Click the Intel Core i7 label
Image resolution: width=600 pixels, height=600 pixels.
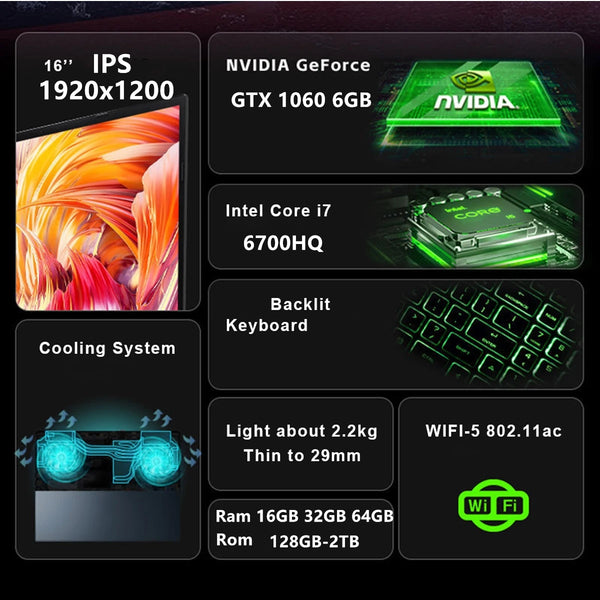click(278, 211)
